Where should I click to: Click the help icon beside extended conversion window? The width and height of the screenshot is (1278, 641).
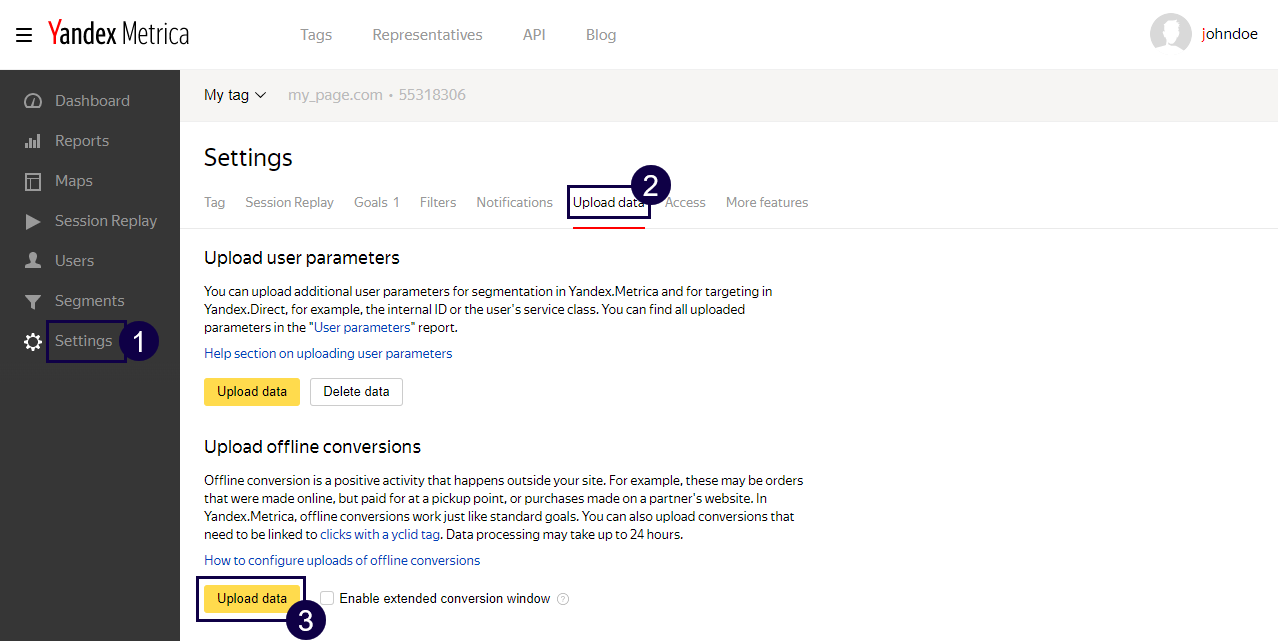(562, 598)
